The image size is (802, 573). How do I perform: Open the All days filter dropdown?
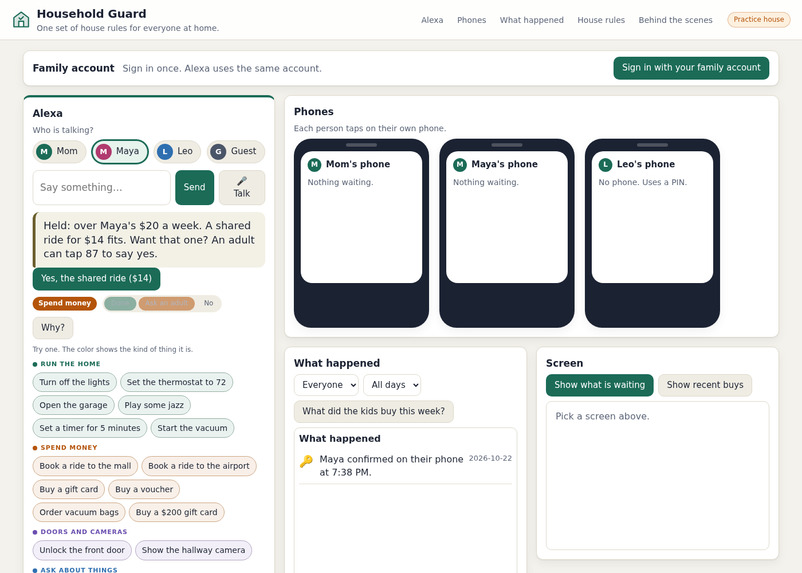[392, 385]
